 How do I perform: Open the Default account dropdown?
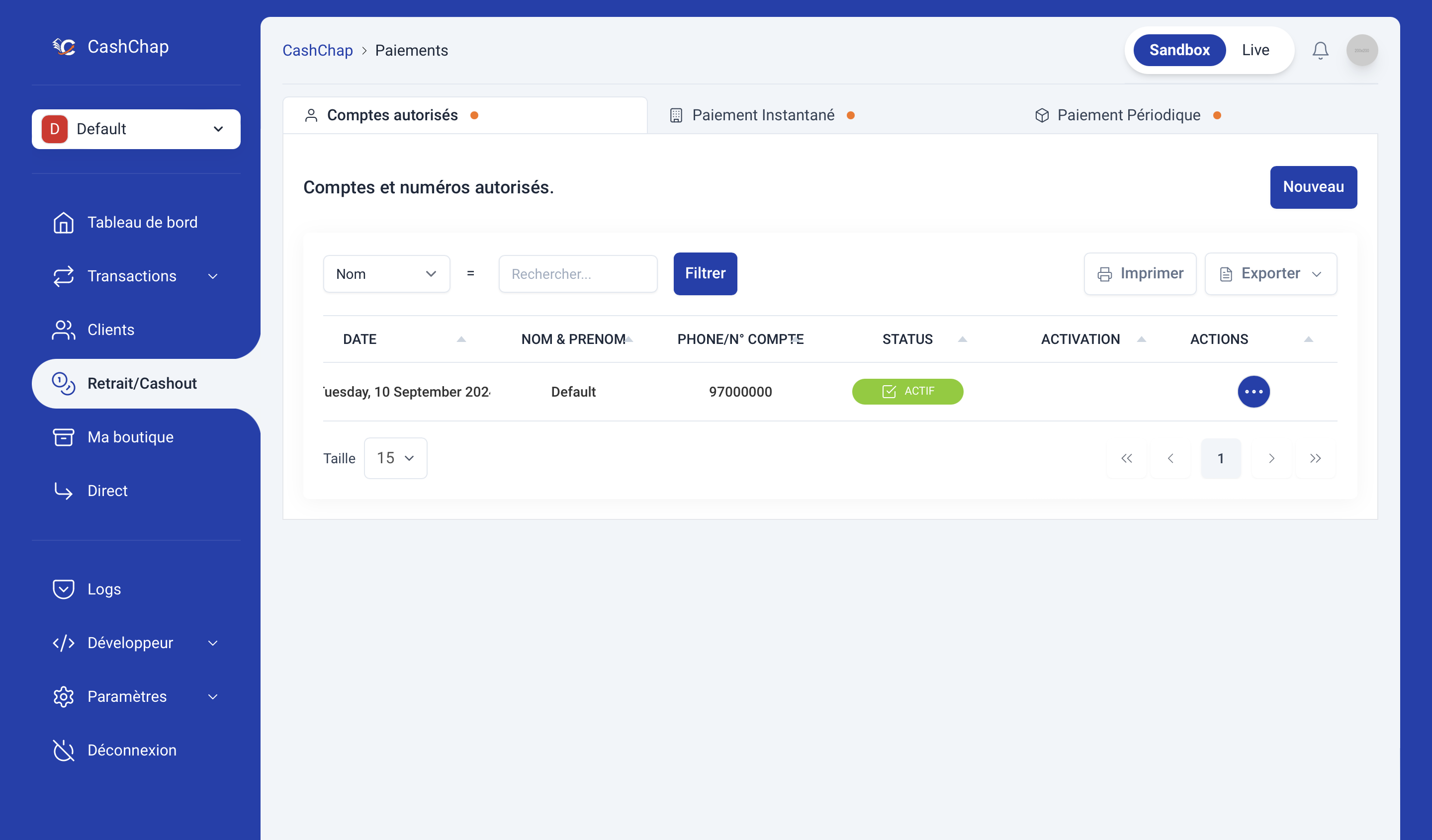[x=136, y=129]
